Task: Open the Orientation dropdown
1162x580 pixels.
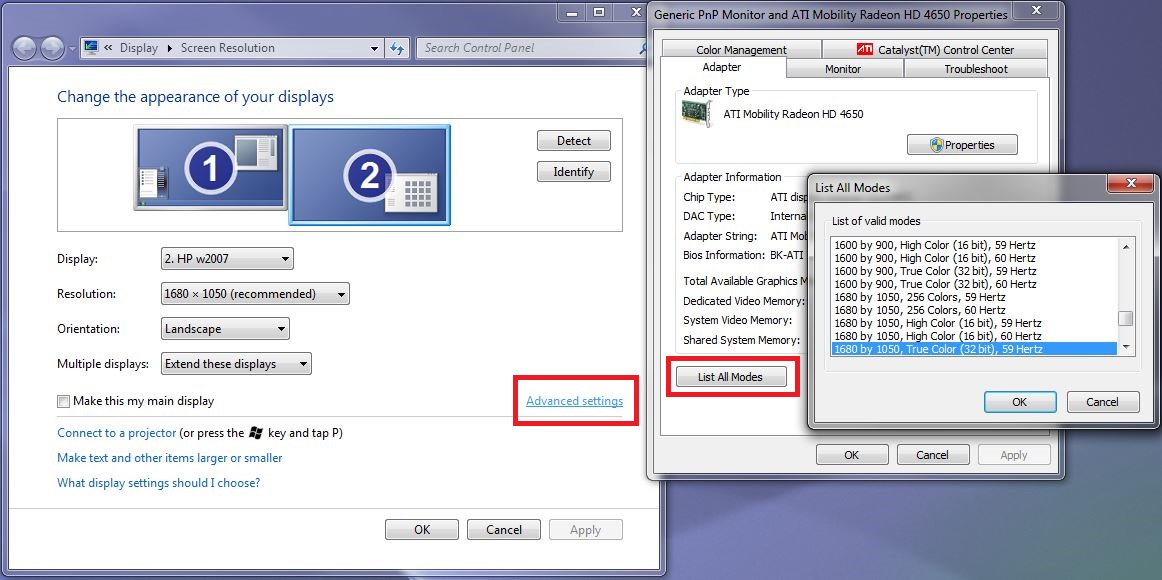Action: tap(225, 329)
